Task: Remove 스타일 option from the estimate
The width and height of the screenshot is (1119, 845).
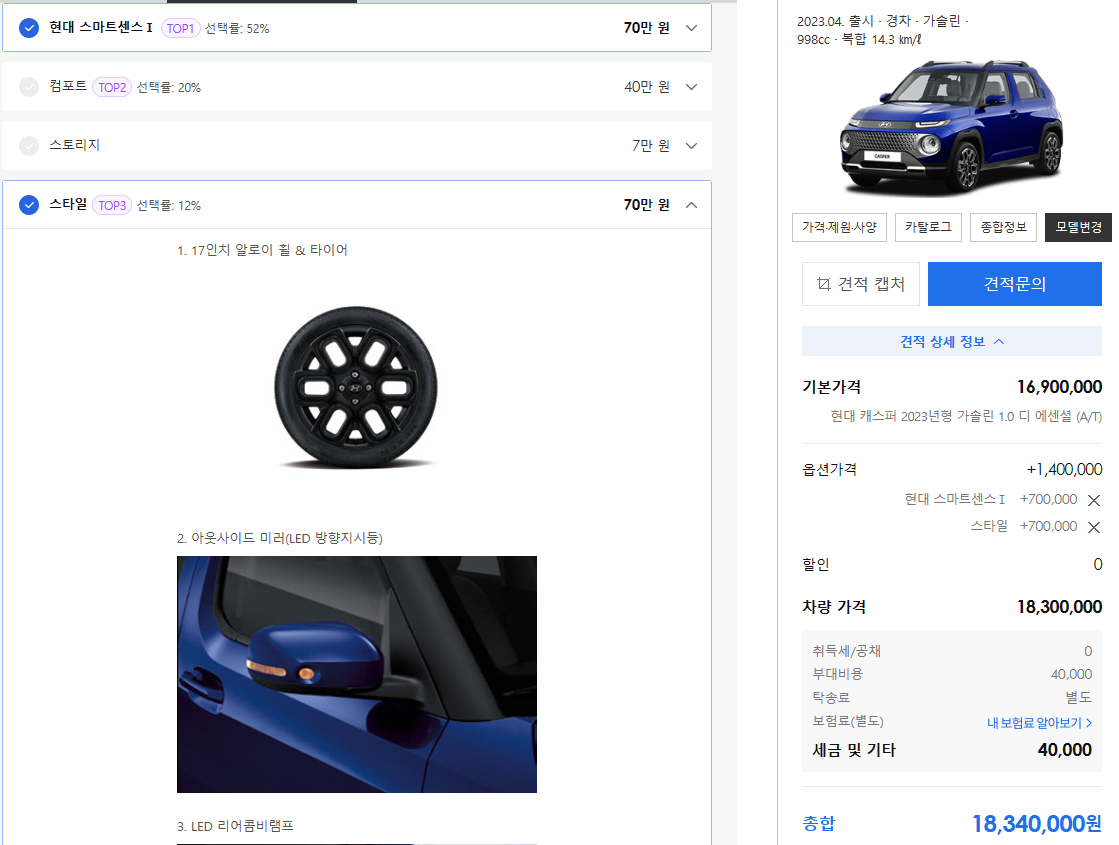Action: tap(1093, 527)
